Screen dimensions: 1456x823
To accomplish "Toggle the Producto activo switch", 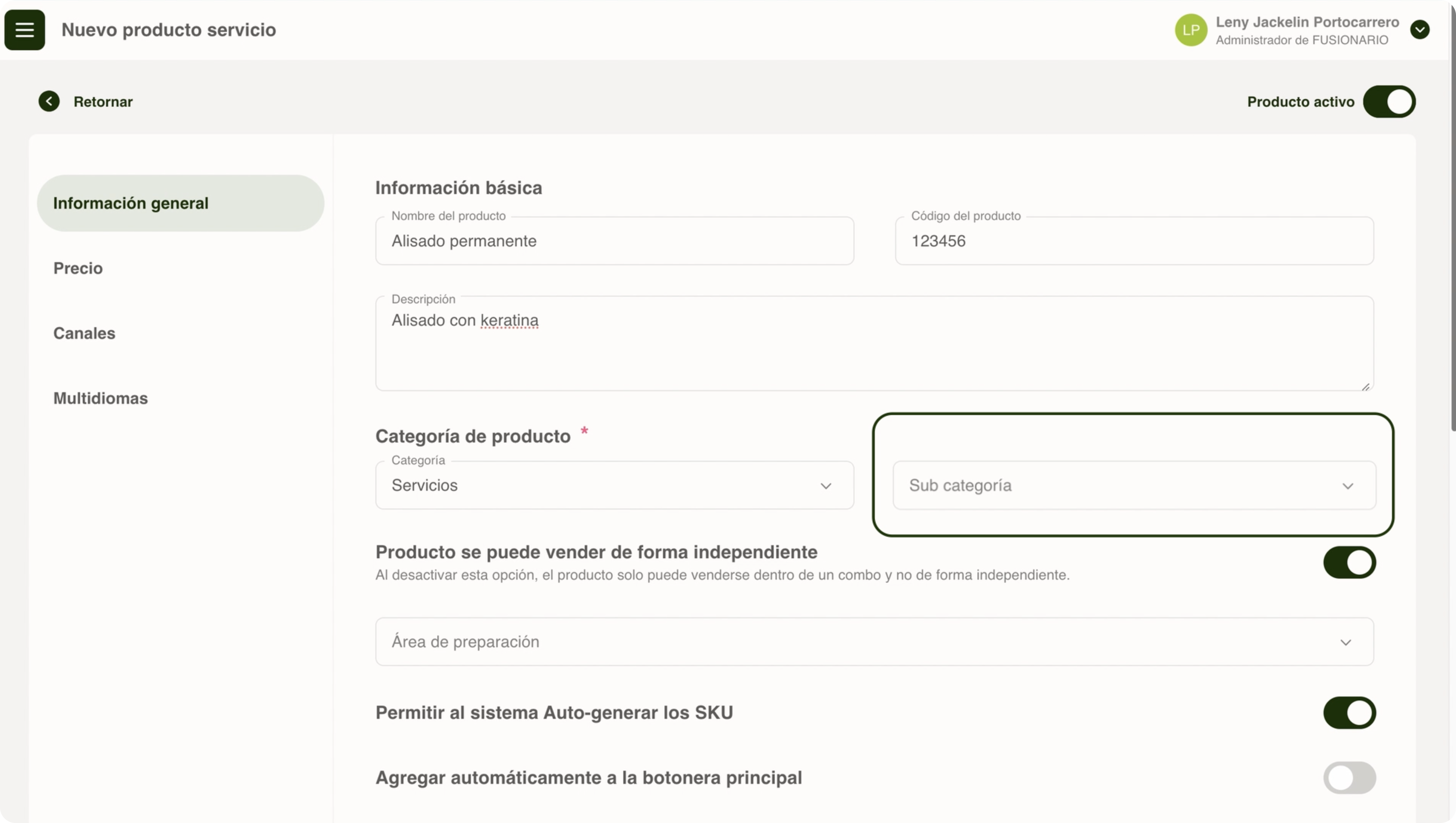I will [x=1389, y=102].
